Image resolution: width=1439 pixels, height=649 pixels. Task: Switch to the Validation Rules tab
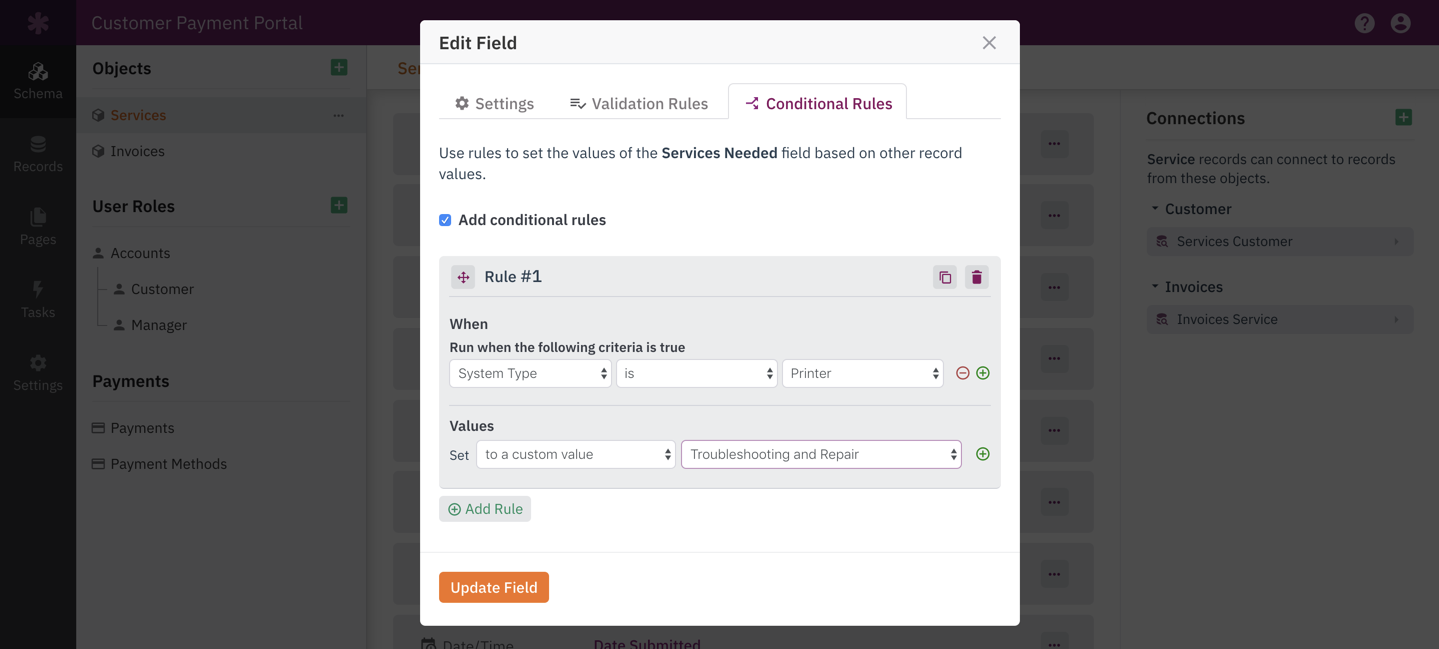click(639, 103)
